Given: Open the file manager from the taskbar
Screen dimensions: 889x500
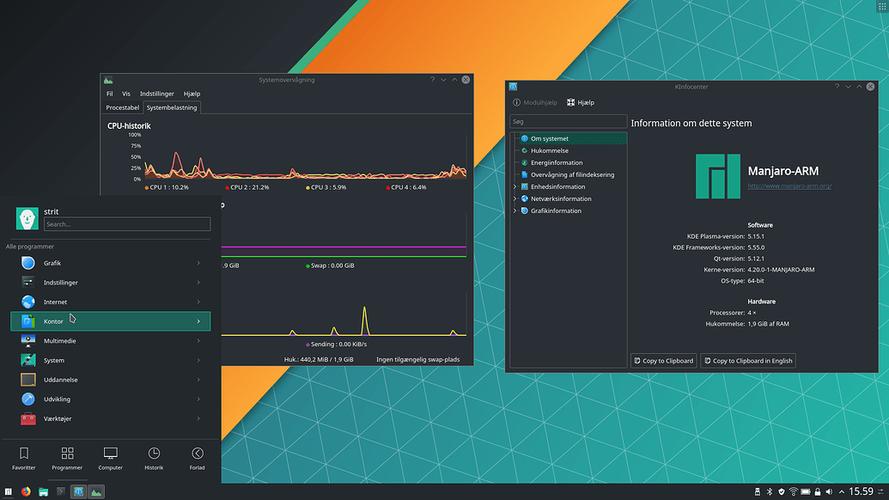Looking at the screenshot, I should 43,491.
